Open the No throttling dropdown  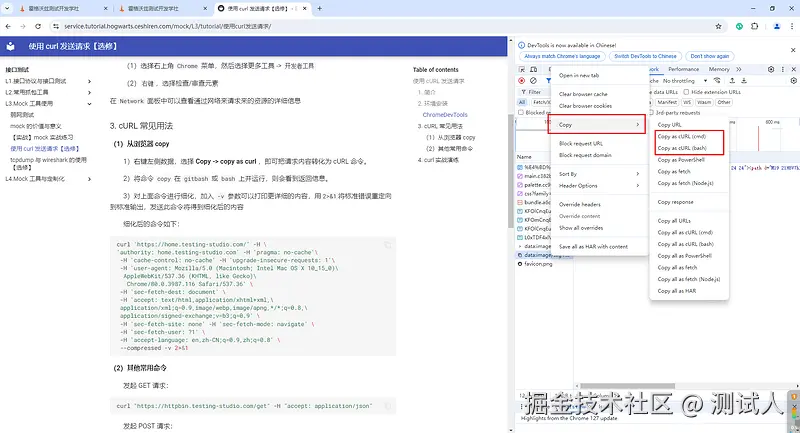685,81
